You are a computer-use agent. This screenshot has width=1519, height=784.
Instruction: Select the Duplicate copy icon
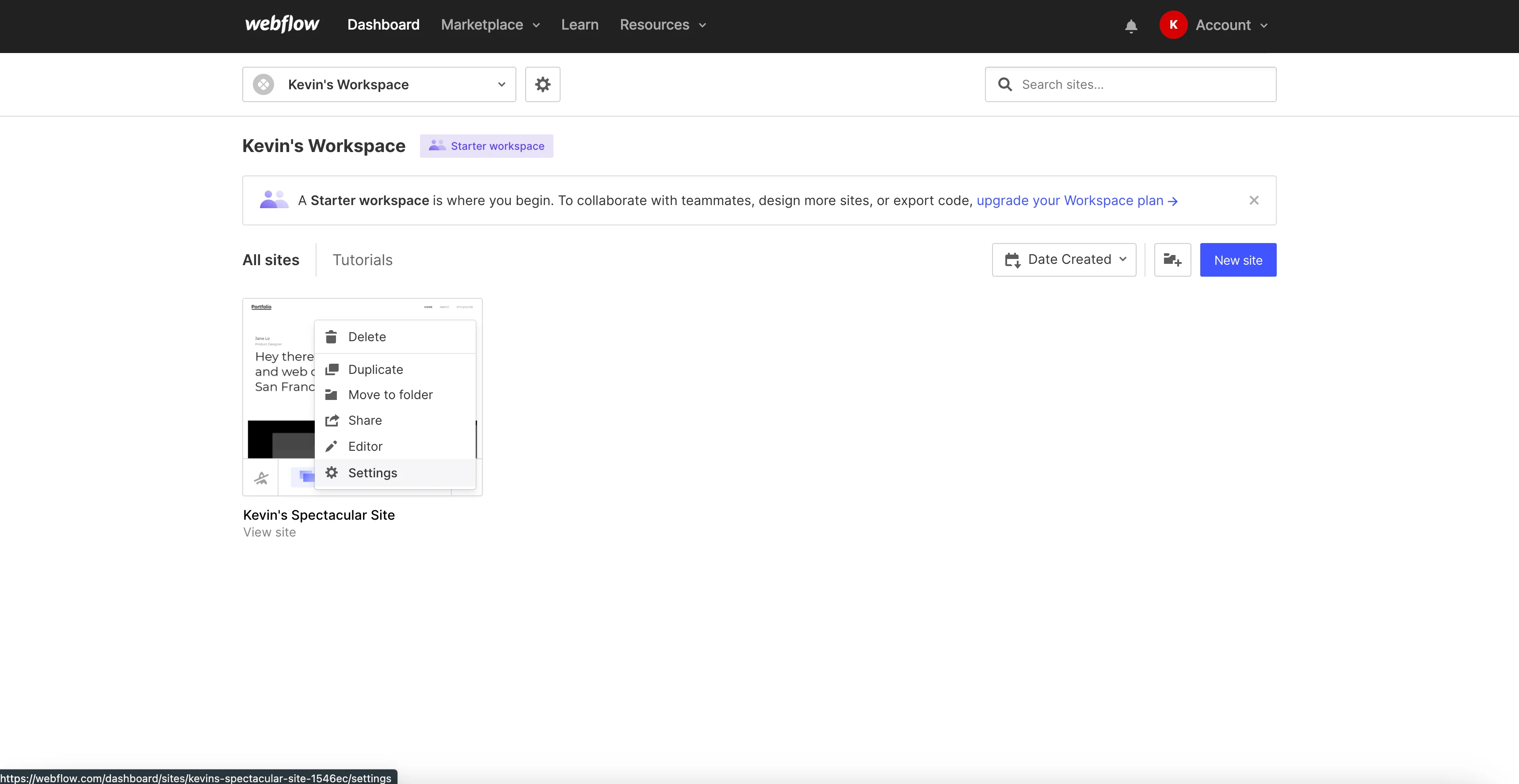[x=332, y=369]
